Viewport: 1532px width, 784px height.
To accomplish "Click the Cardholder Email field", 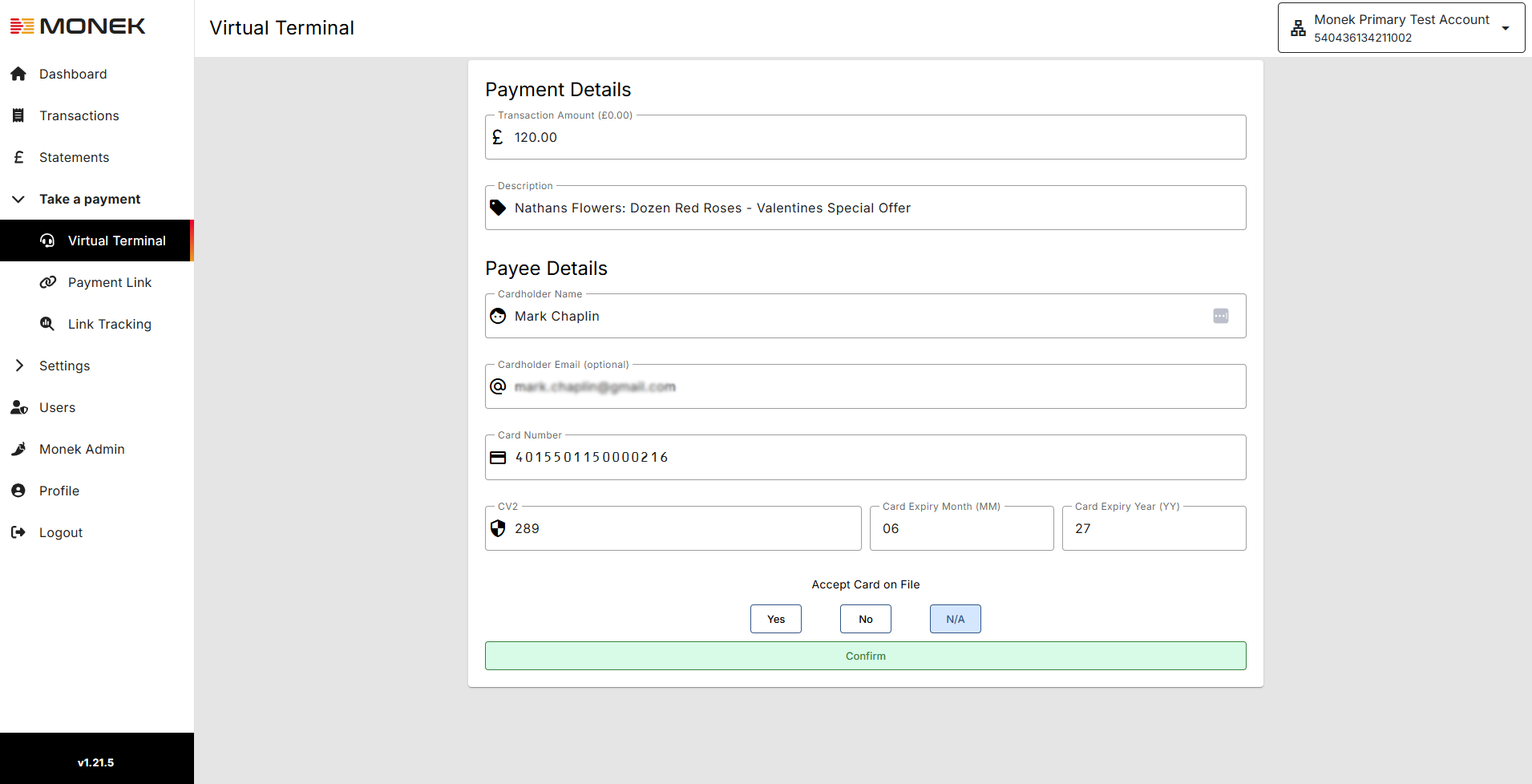I will pyautogui.click(x=866, y=386).
